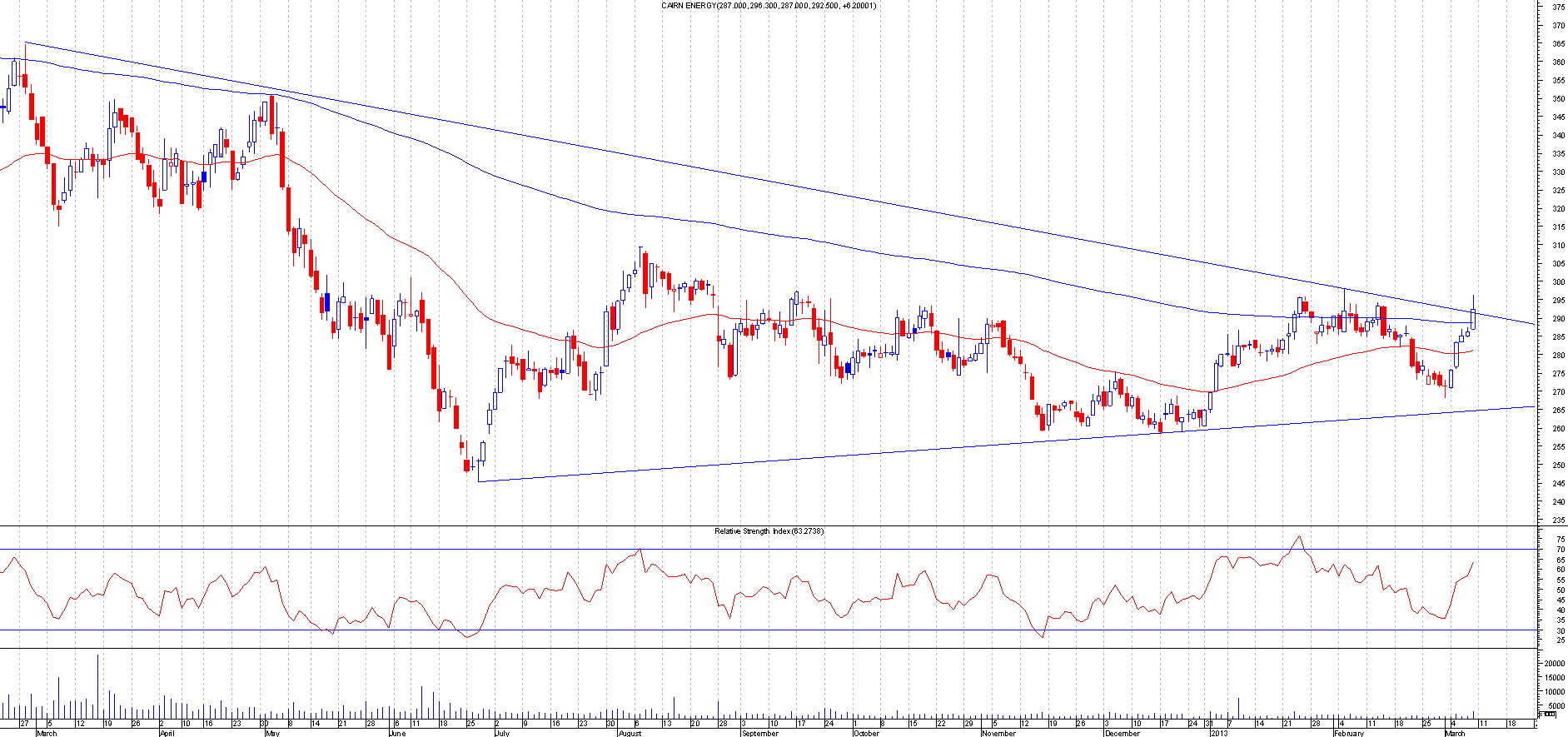Screen dimensions: 1568x737
Task: Click the RSI peak in late January
Action: (x=1298, y=536)
